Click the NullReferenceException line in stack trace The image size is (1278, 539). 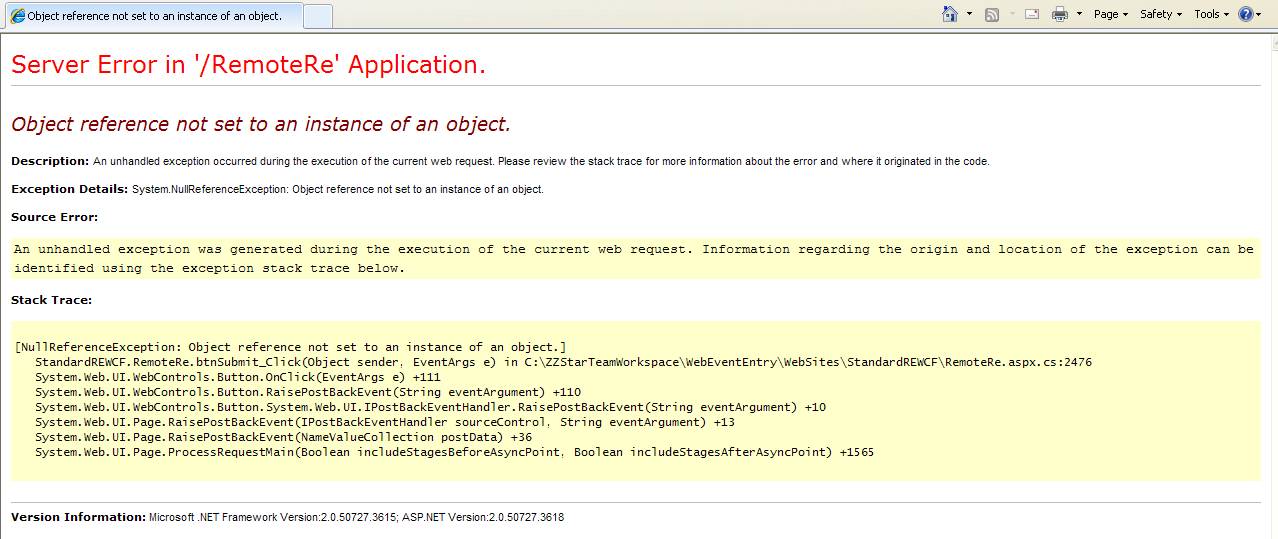pyautogui.click(x=291, y=347)
